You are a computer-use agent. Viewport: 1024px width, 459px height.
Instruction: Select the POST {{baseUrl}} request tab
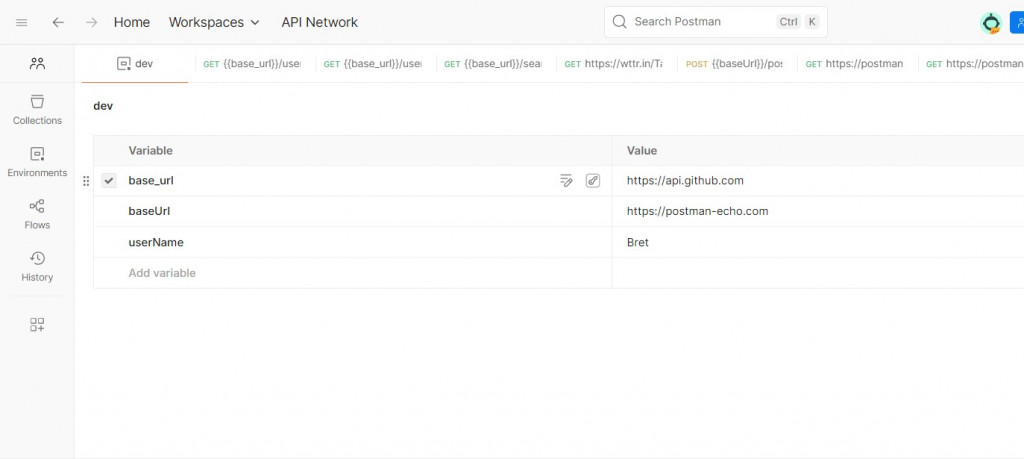click(735, 64)
